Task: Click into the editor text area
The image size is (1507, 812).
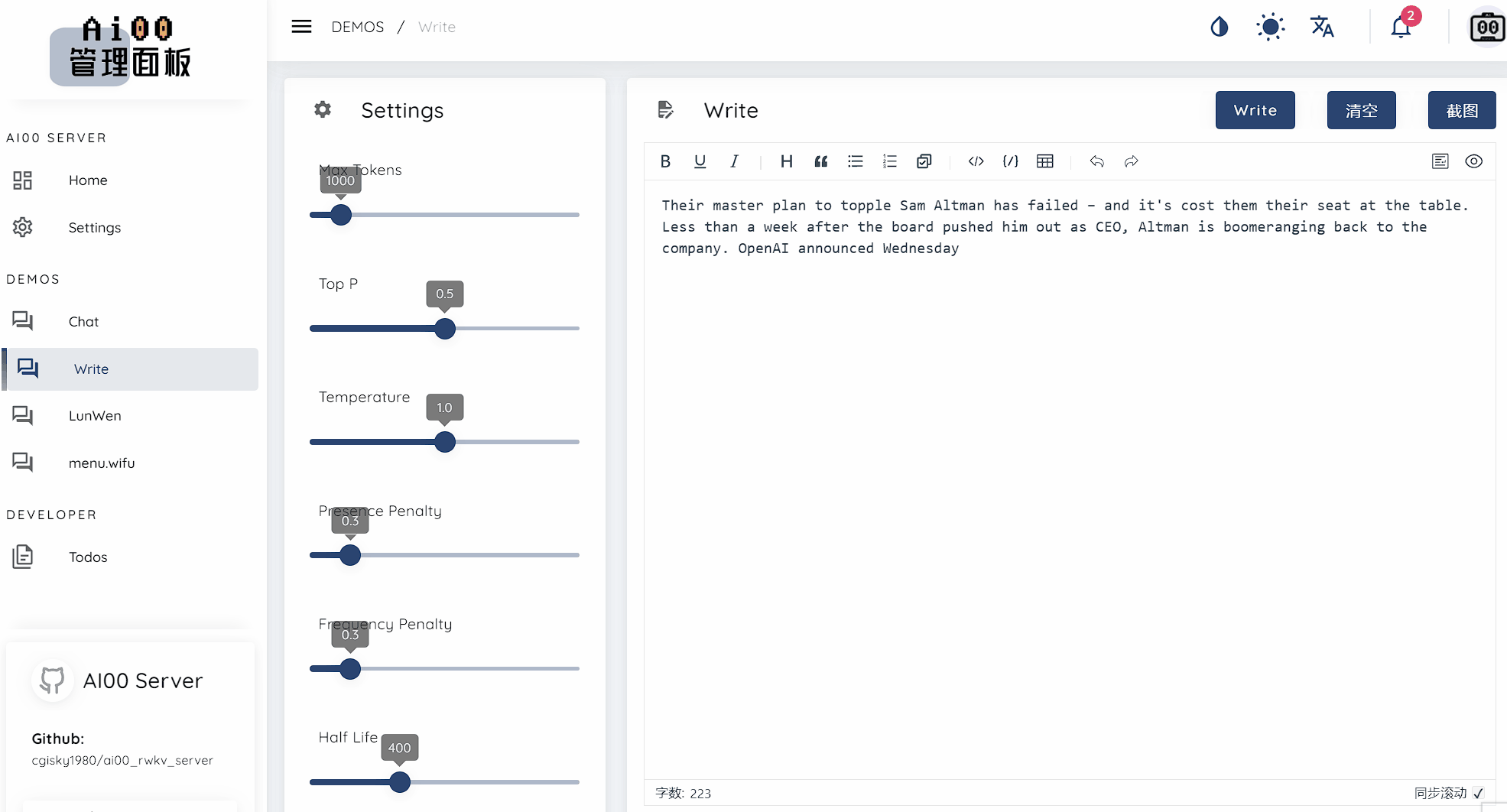Action: coord(1069,480)
